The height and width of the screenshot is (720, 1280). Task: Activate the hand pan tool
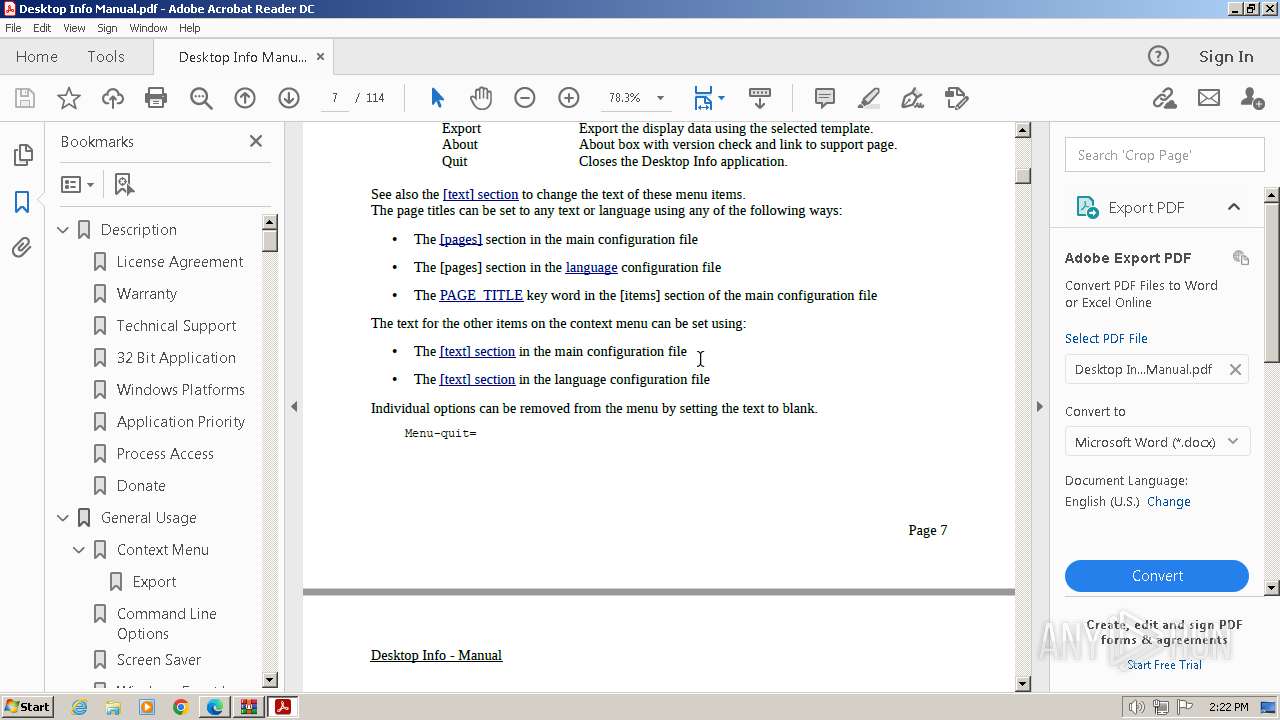(481, 98)
